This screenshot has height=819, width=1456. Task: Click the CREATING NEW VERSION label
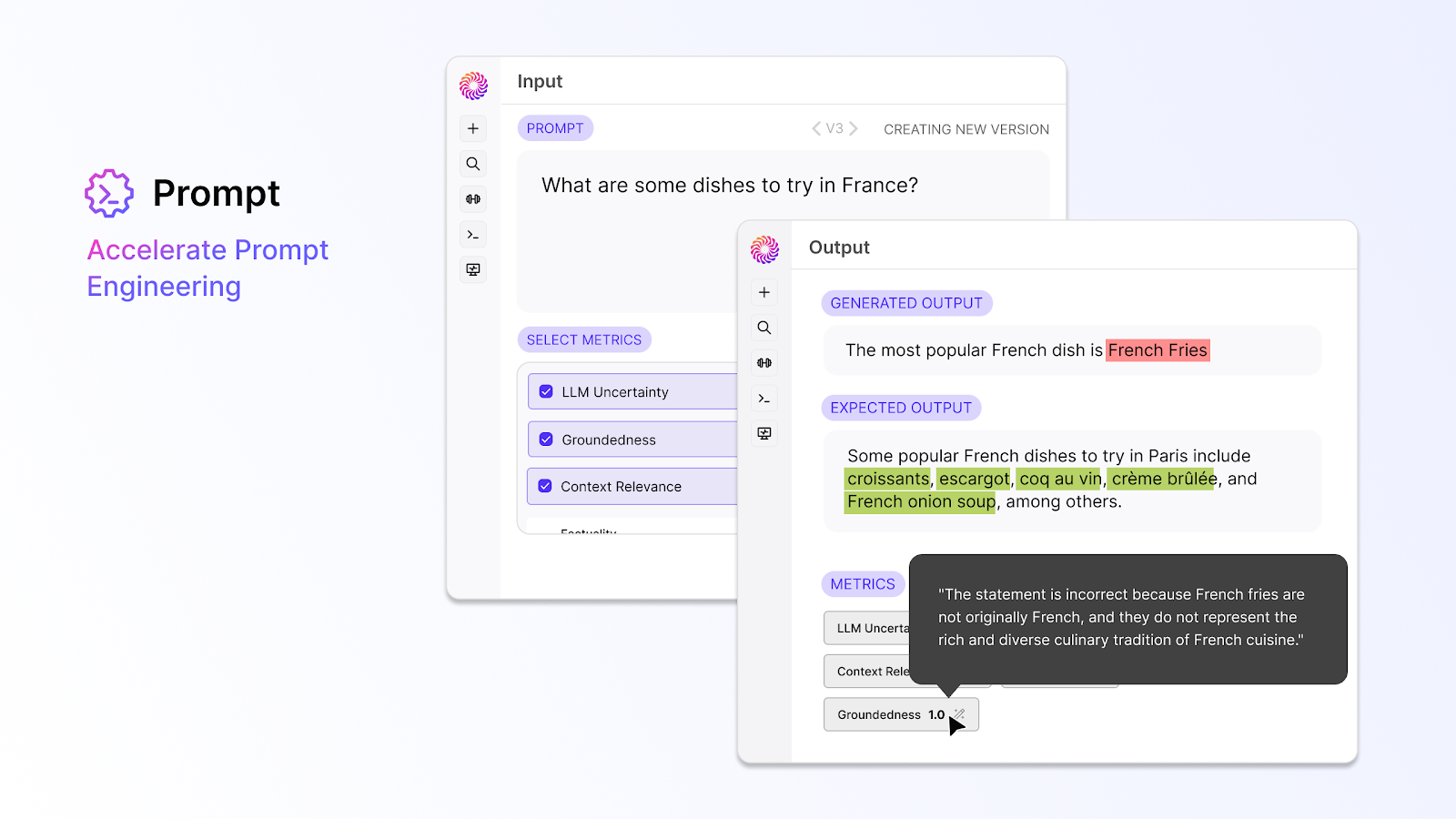coord(966,128)
